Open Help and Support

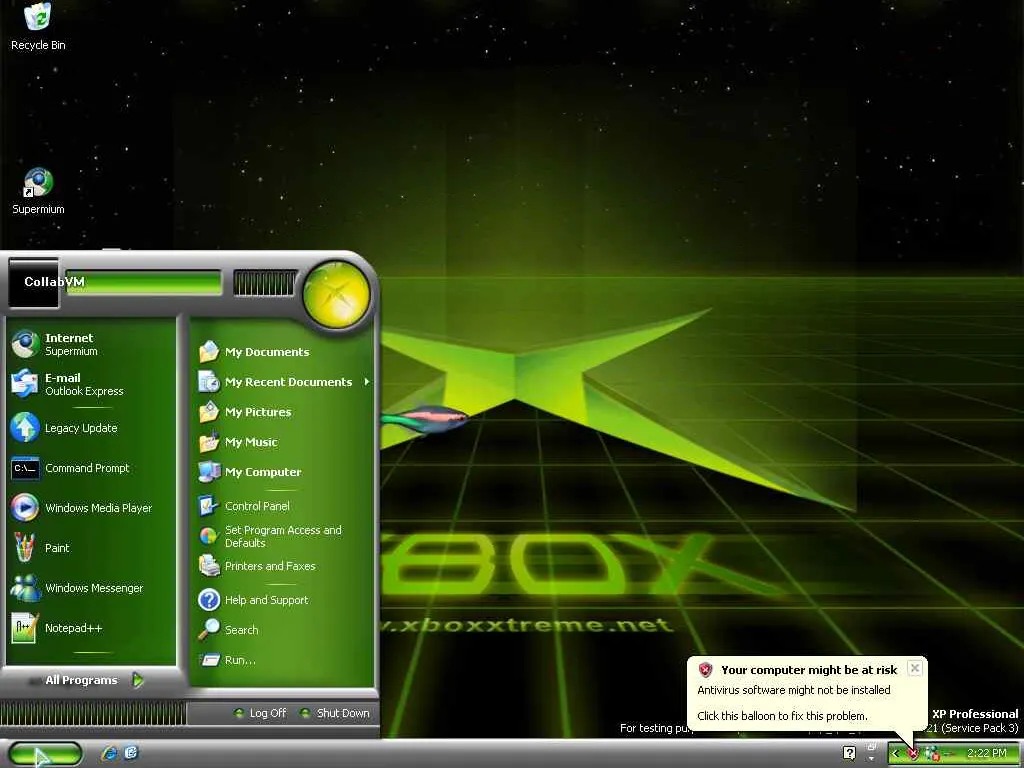(283, 600)
